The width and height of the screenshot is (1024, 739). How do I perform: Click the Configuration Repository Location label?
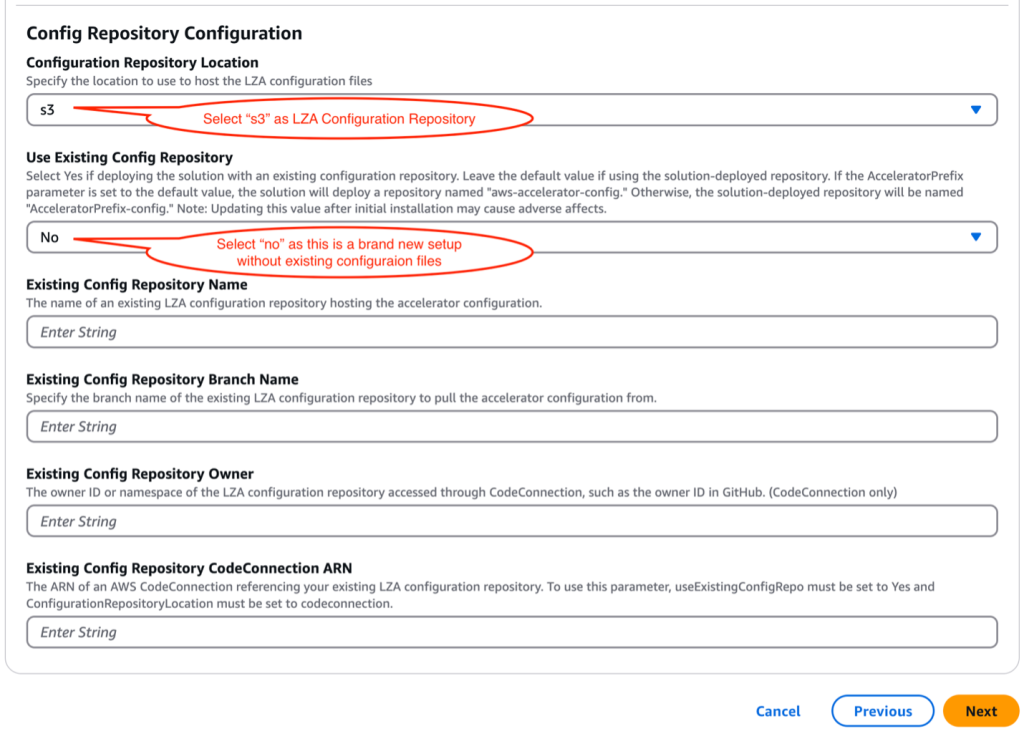(x=143, y=62)
